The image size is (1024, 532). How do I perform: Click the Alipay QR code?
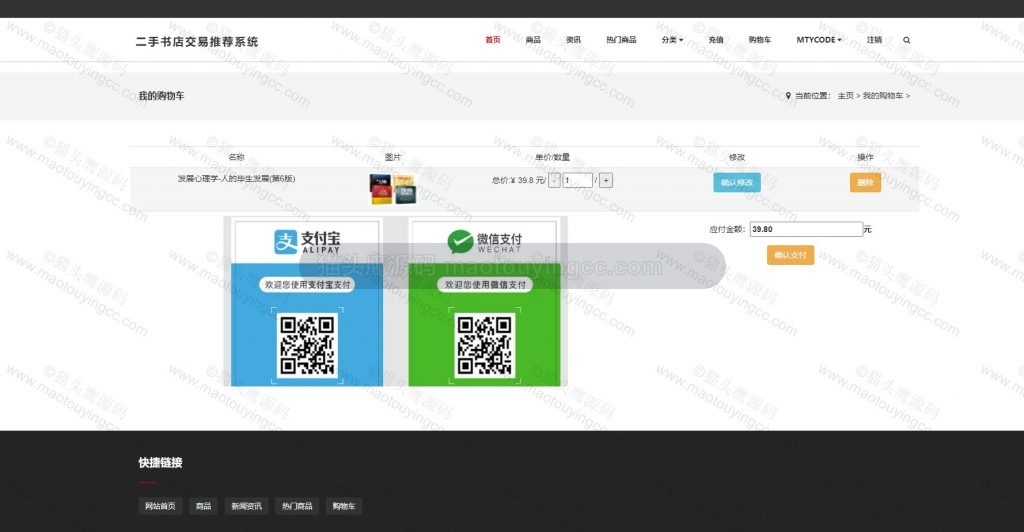coord(307,345)
